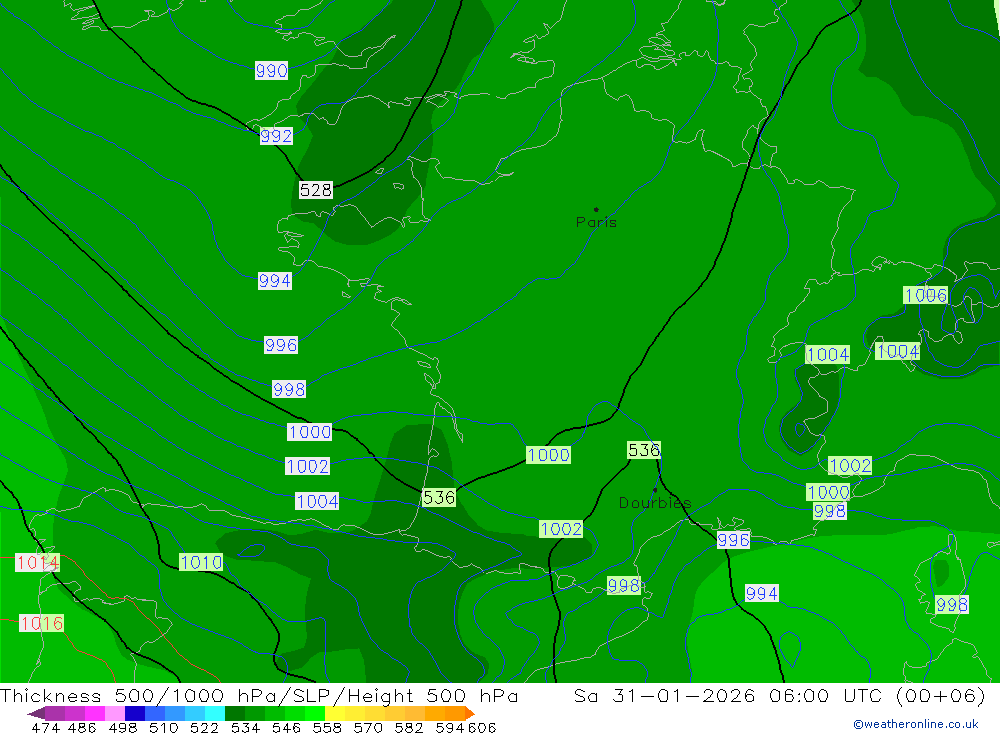Open the weatheronline.co.uk copyright link
The image size is (1000, 733).
[x=916, y=724]
